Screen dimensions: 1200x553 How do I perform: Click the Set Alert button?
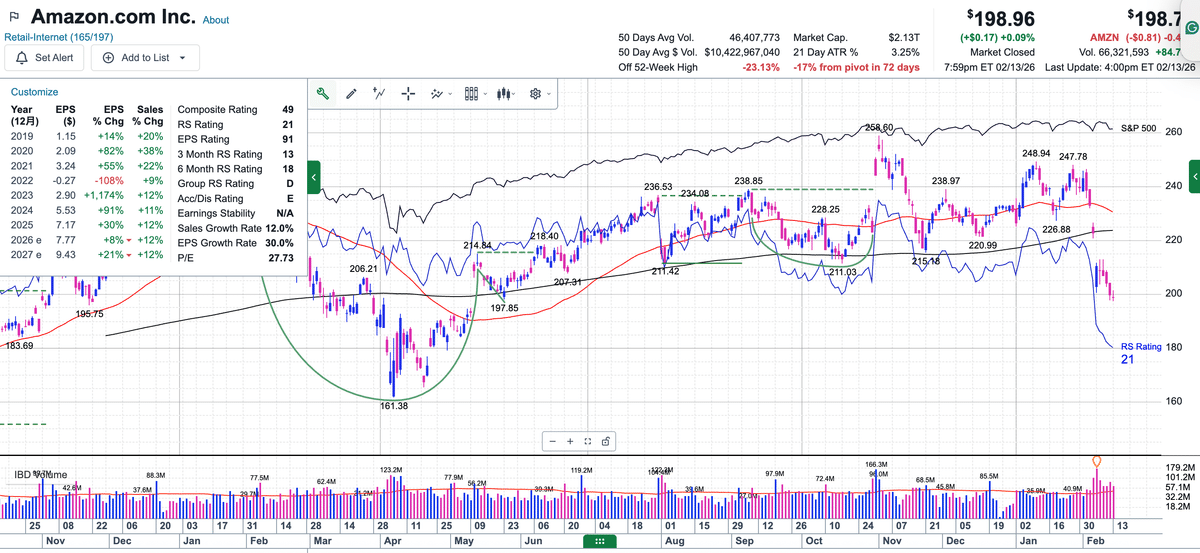45,57
